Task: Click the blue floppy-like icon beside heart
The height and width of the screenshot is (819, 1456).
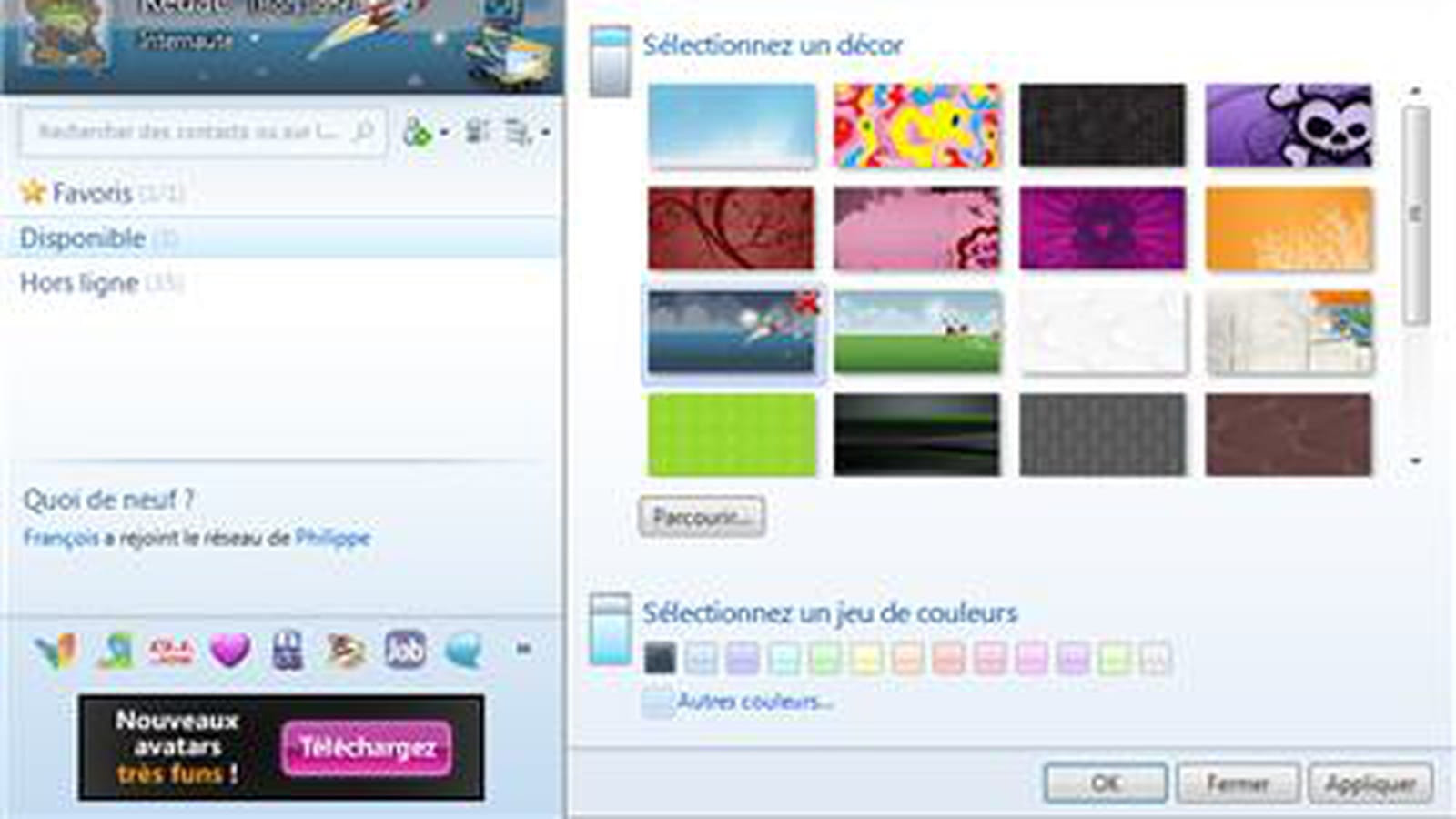Action: [288, 652]
